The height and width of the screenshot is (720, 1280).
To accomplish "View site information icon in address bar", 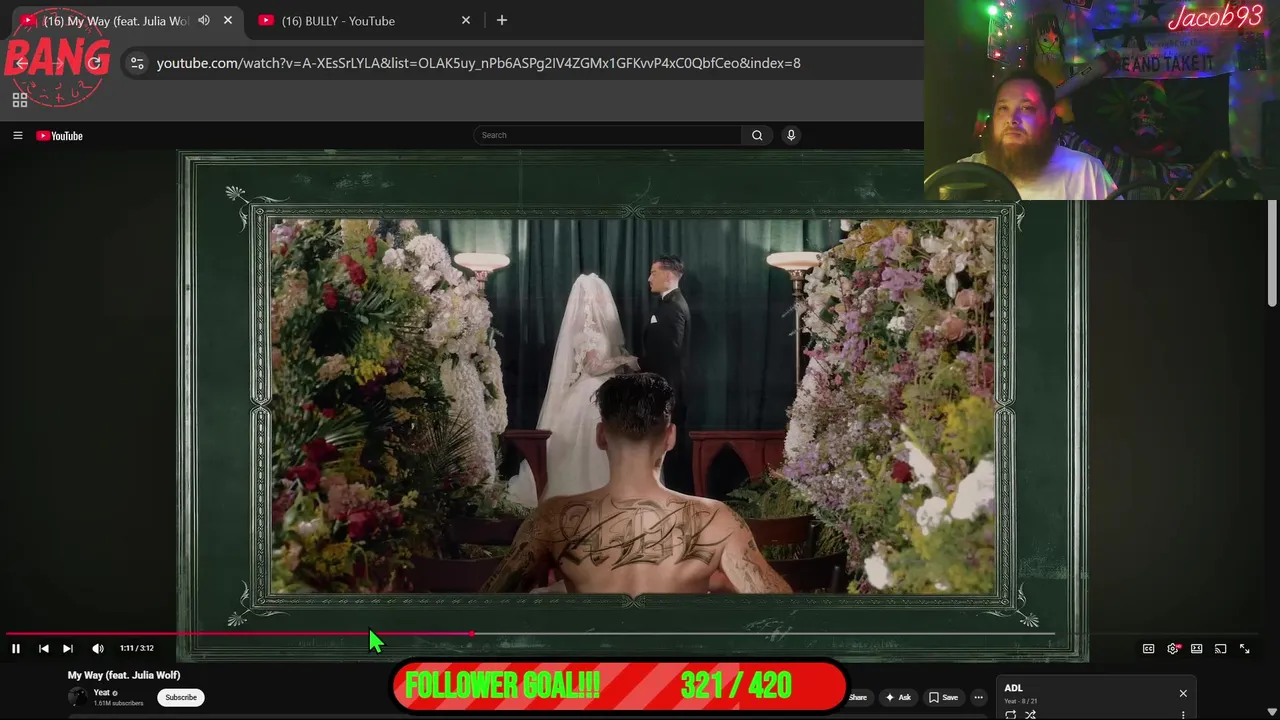I will coord(137,63).
